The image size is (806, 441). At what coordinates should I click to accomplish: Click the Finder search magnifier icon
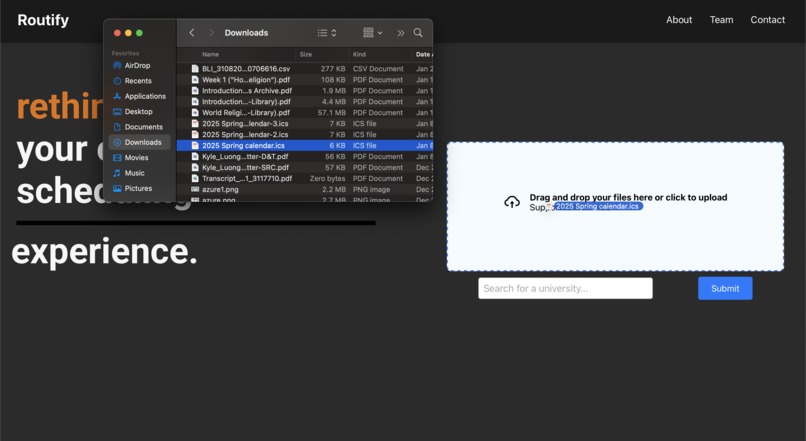click(x=418, y=33)
